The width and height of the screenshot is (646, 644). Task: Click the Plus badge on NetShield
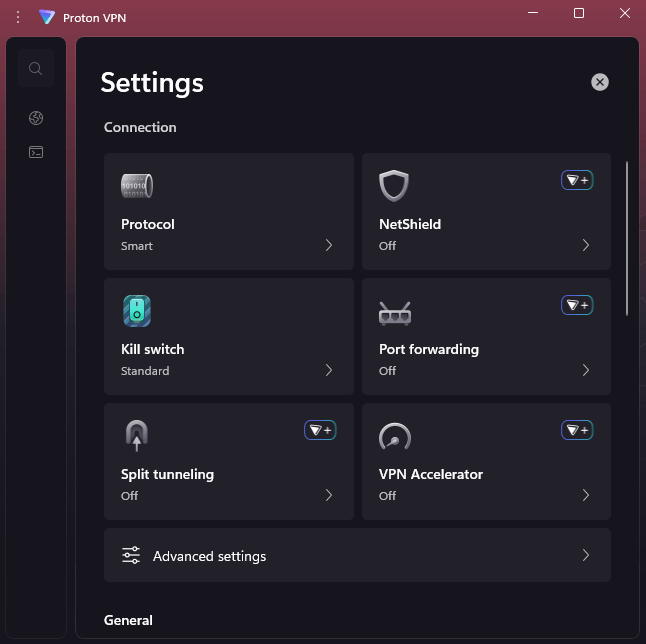577,180
